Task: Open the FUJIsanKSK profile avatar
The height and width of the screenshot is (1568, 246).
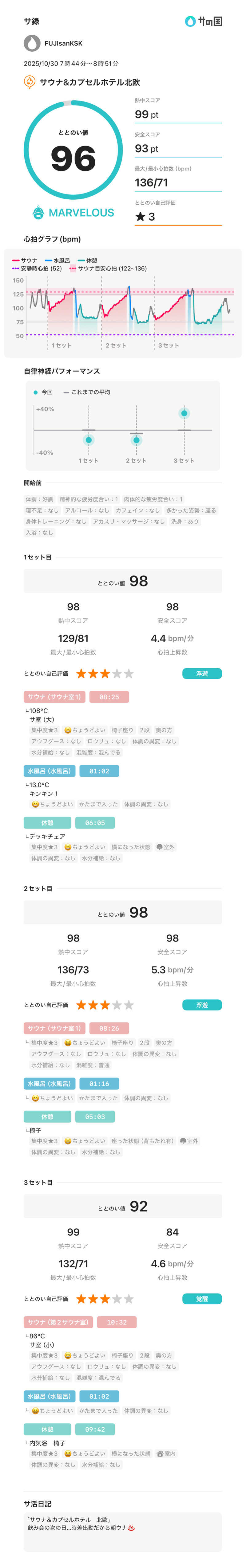Action: tap(32, 43)
